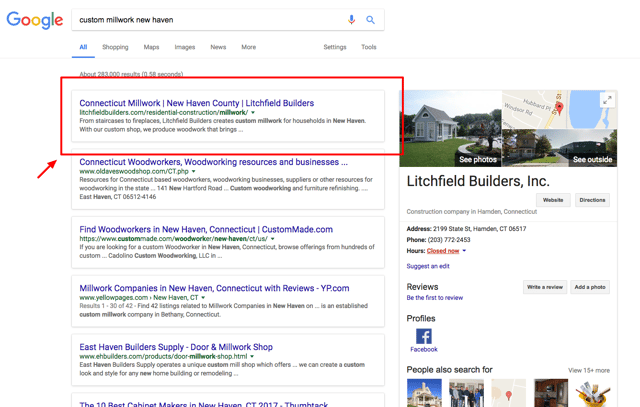This screenshot has height=407, width=640.
Task: Expand options arrow beside ehbuilders.com URL
Action: (252, 356)
